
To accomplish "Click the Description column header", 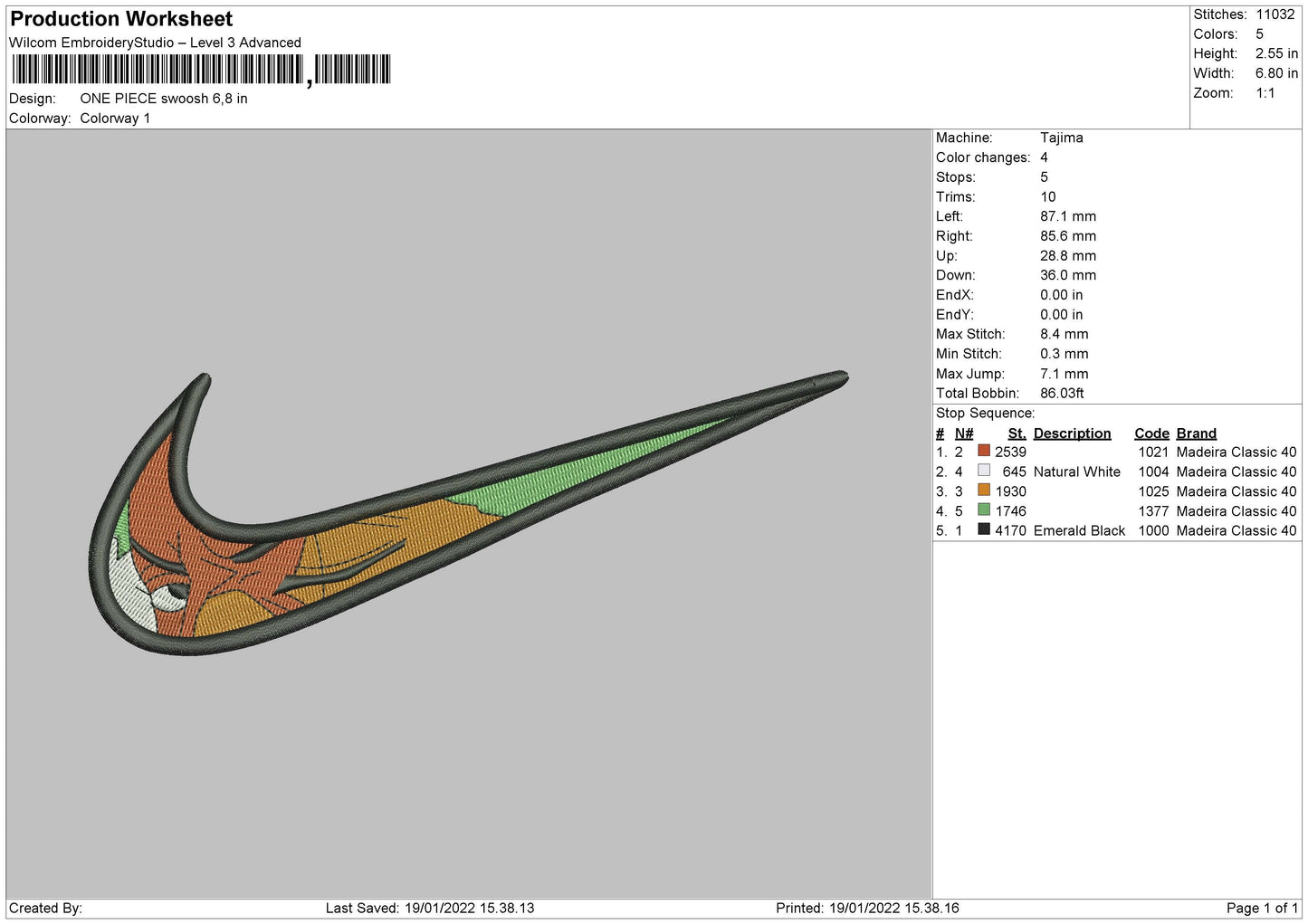I will tap(1072, 433).
